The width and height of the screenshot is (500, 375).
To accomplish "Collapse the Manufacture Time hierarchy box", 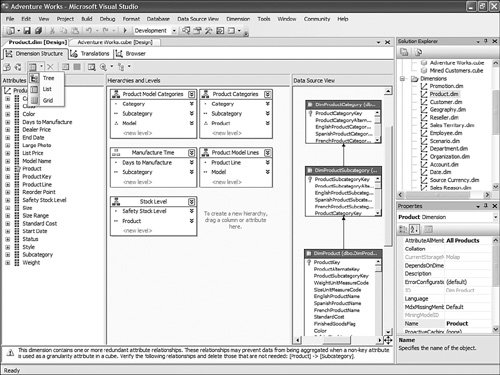I will tap(192, 153).
